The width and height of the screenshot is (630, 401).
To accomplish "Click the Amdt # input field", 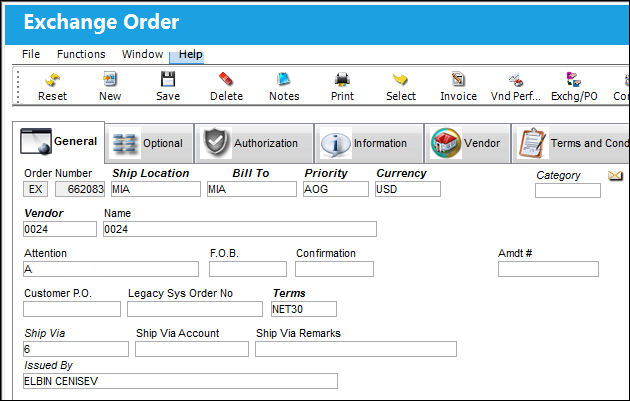I will [x=548, y=269].
